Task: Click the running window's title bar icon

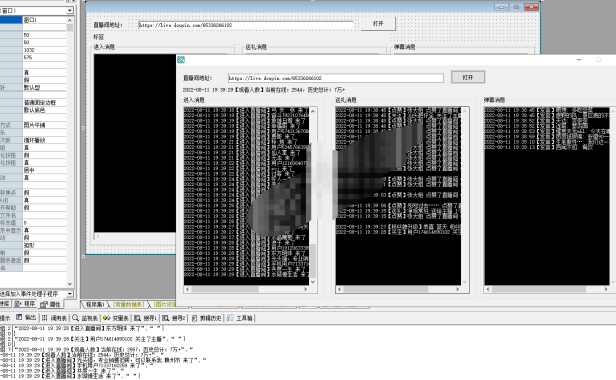Action: click(x=181, y=60)
